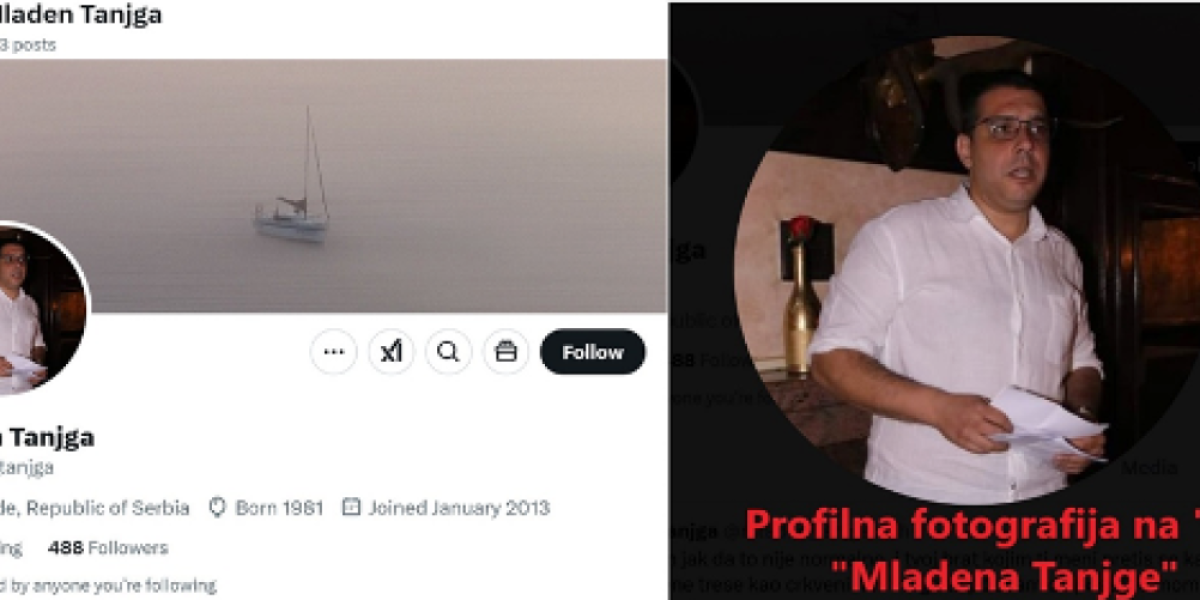This screenshot has height=600, width=1200.
Task: Click the Grok xI icon button
Action: [x=391, y=352]
